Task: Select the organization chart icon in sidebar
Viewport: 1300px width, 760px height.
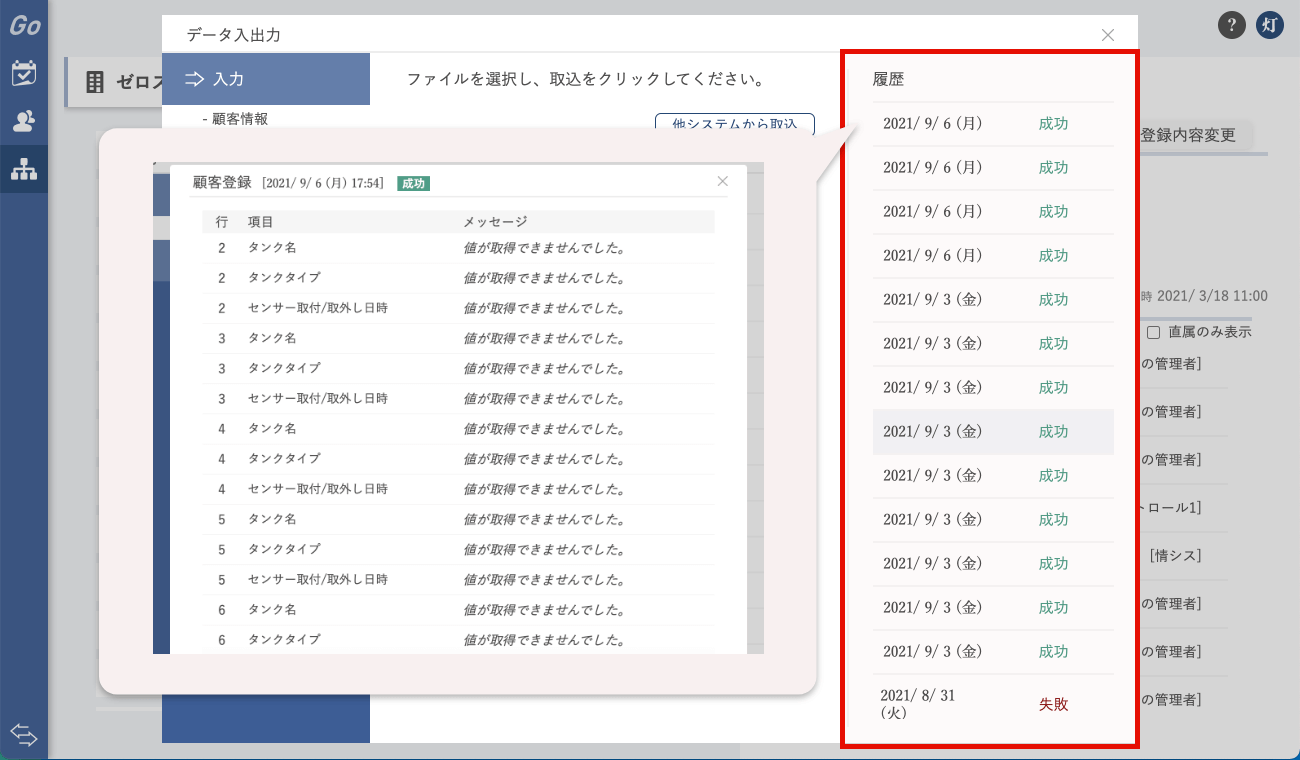Action: coord(24,169)
